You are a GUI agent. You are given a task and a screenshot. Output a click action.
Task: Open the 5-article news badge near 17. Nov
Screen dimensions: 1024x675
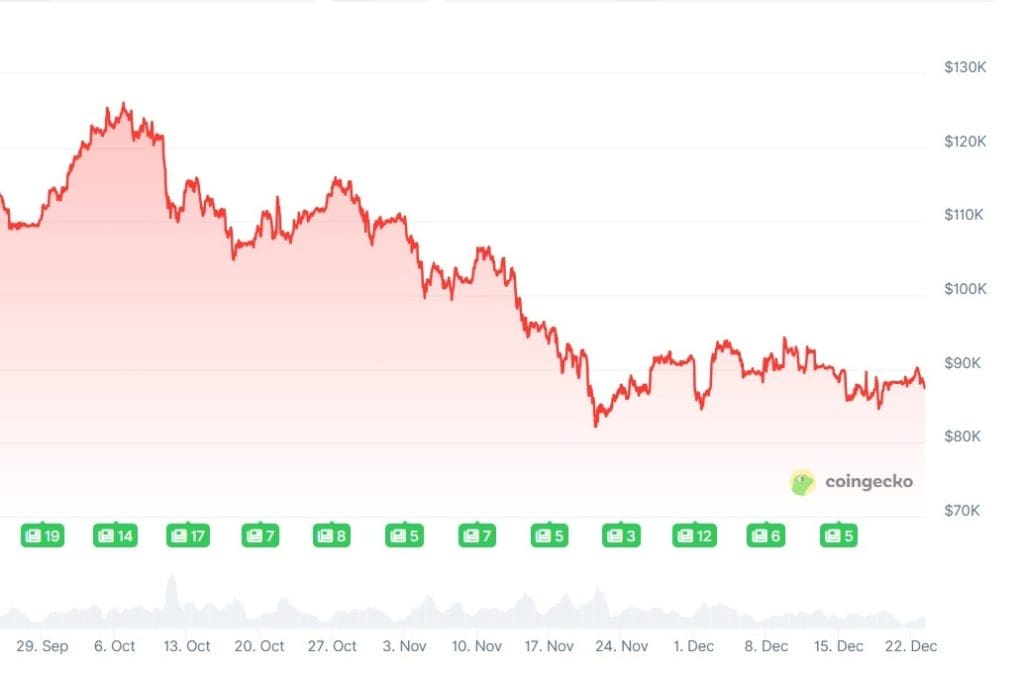pyautogui.click(x=549, y=536)
